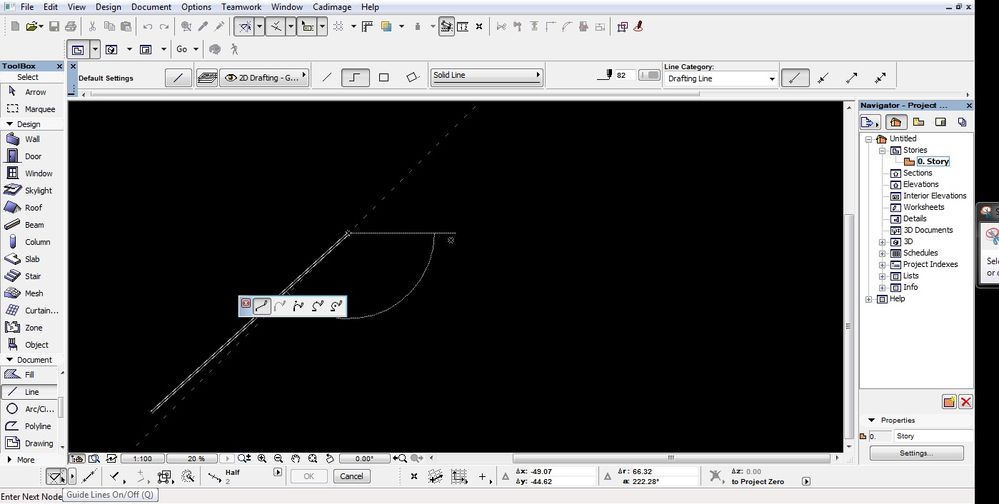Toggle Project Map view in Navigator
Viewport: 999px width, 504px height.
click(895, 122)
